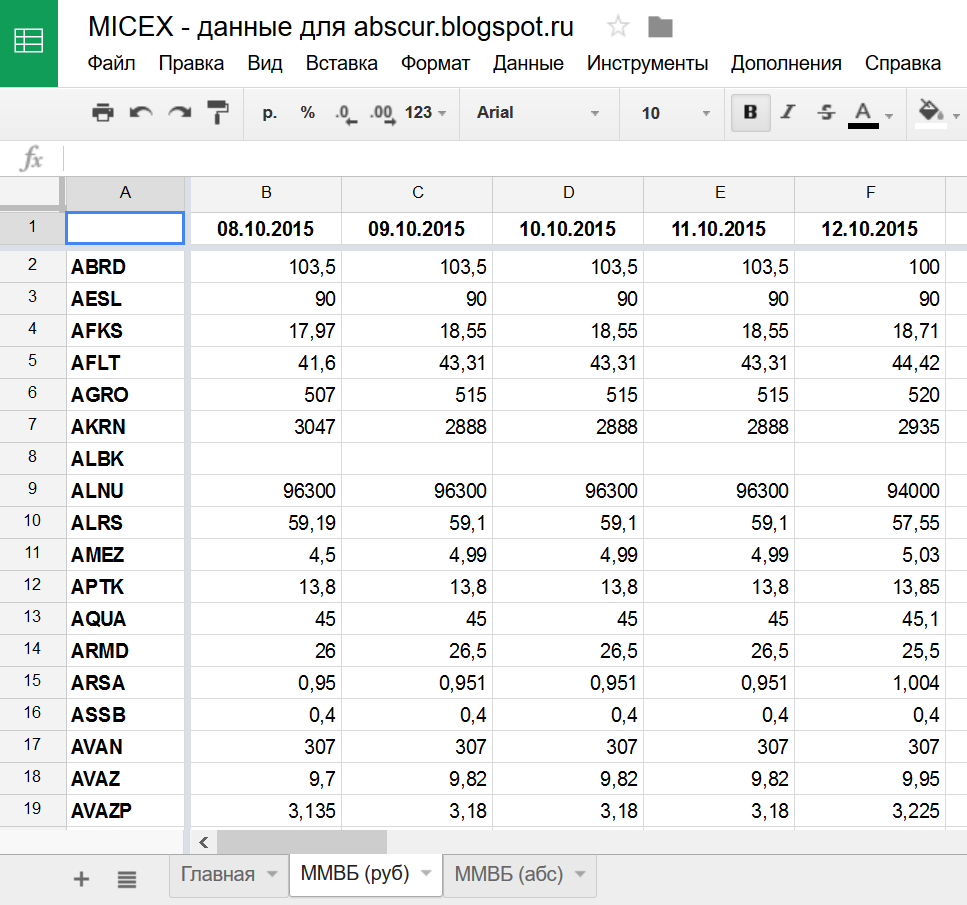Viewport: 967px width, 905px height.
Task: Open the Справка menu
Action: tap(903, 64)
